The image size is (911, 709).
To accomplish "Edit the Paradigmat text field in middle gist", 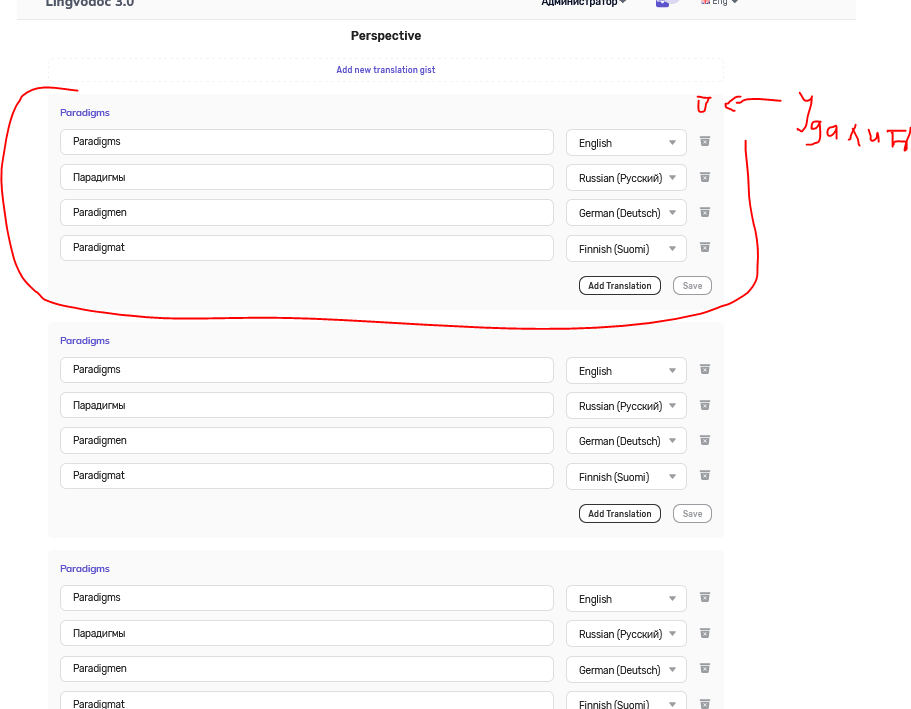I will tap(307, 475).
